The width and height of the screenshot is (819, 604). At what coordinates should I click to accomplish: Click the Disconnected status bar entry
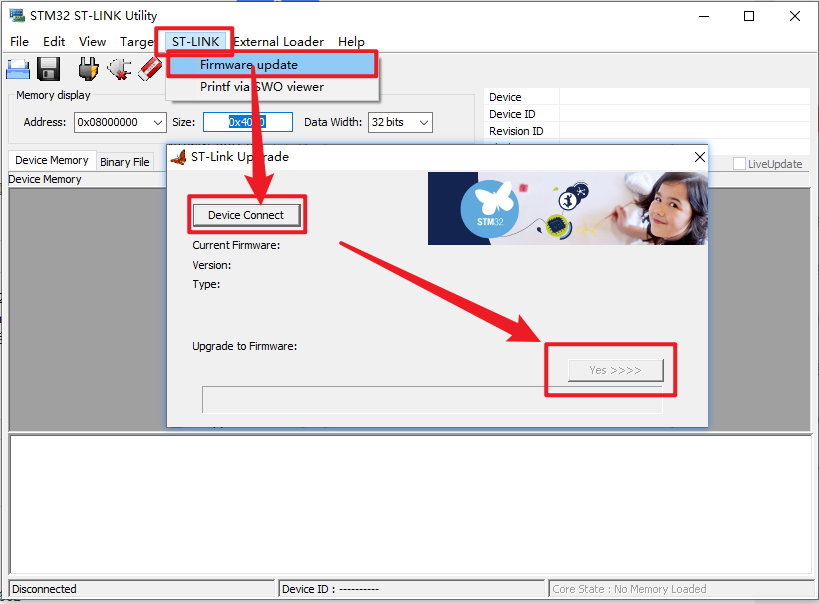coord(142,589)
